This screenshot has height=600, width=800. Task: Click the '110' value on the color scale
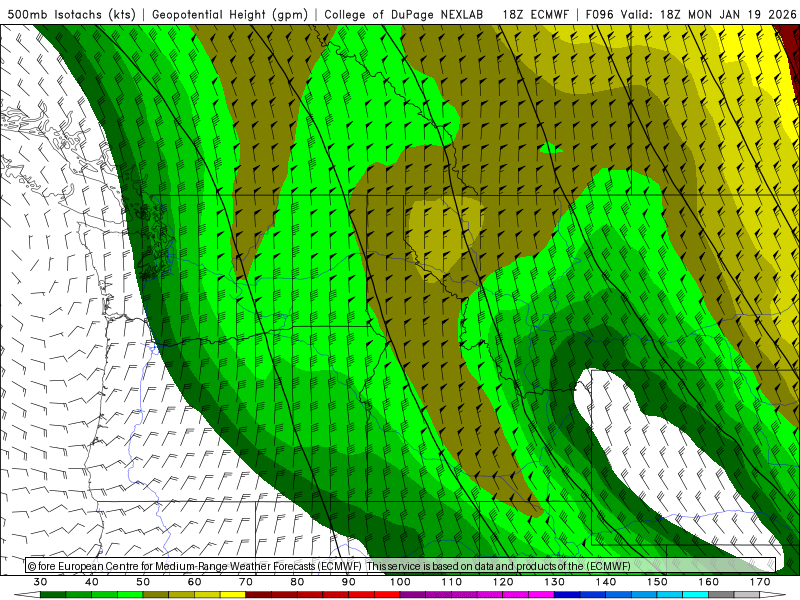452,582
